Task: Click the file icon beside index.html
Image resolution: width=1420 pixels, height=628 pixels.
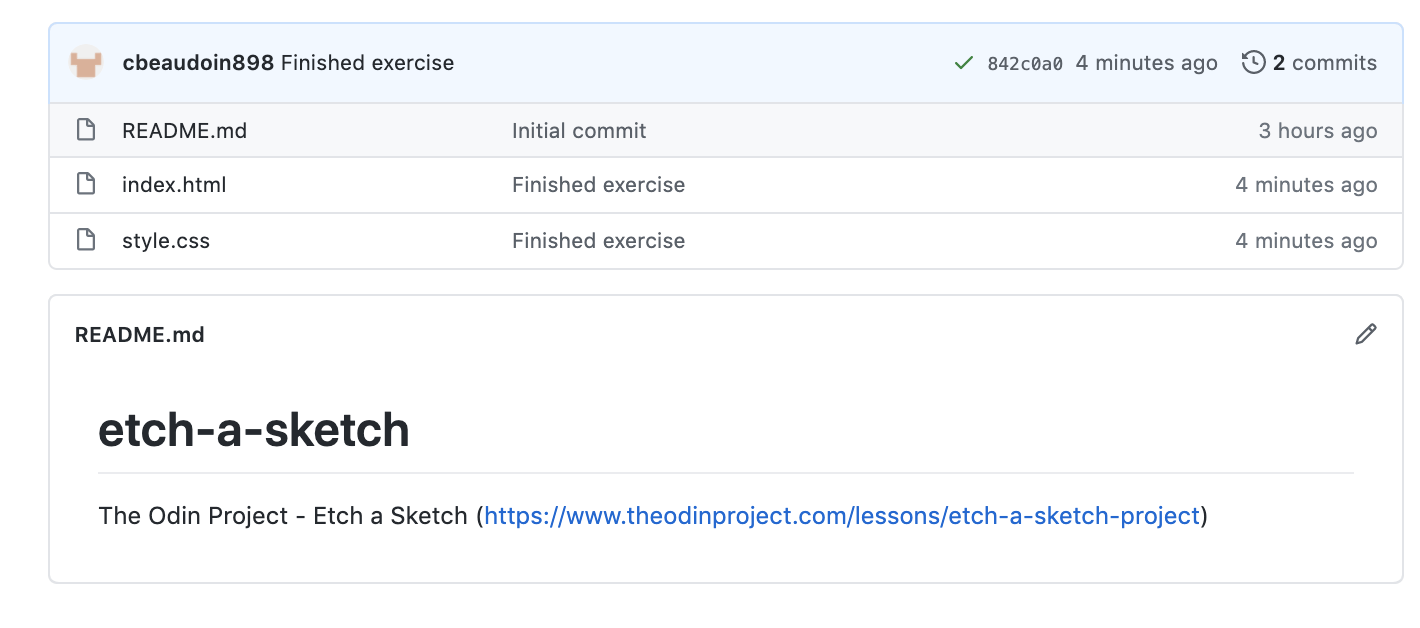Action: click(x=86, y=184)
